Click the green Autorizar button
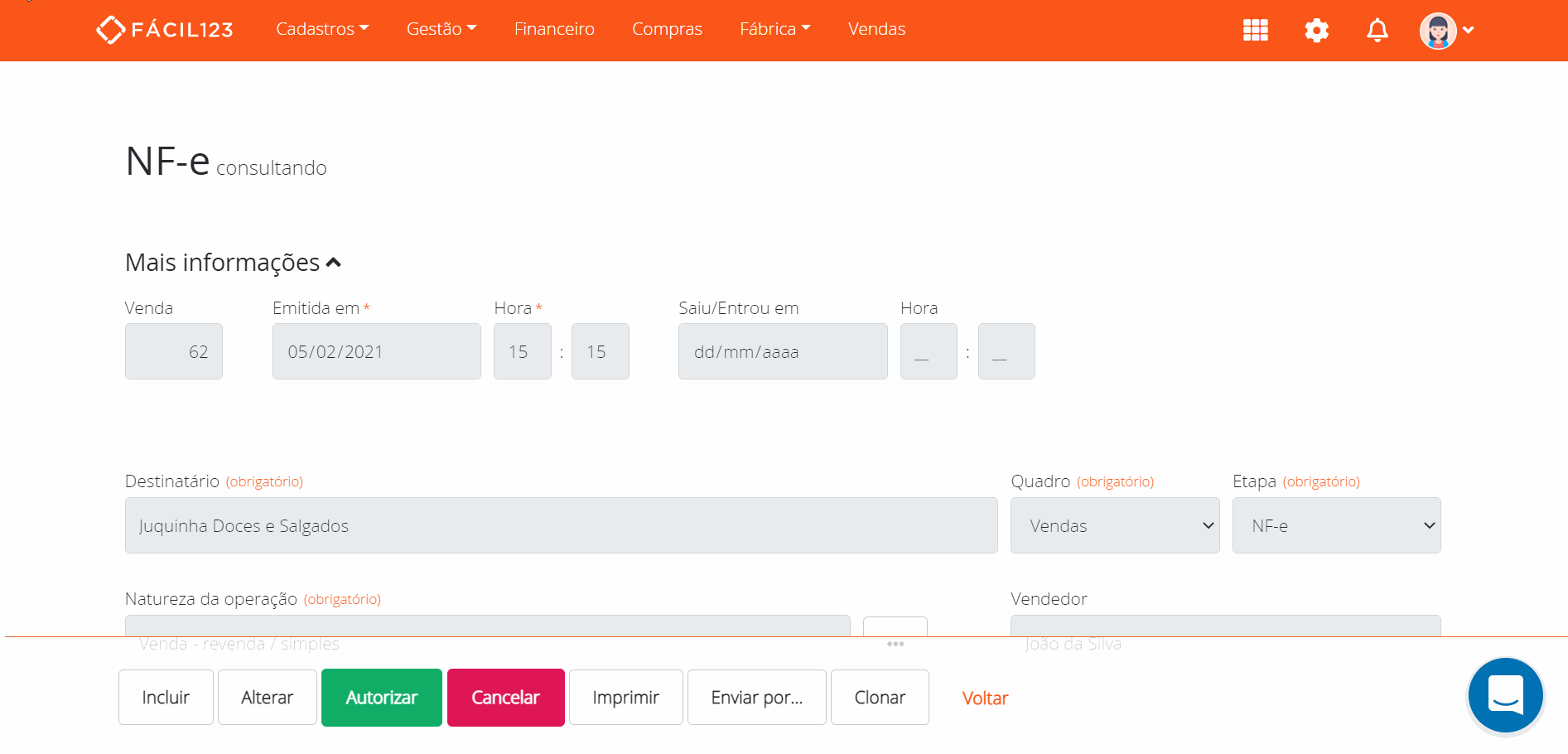Screen dimensions: 1568x754 coord(382,698)
